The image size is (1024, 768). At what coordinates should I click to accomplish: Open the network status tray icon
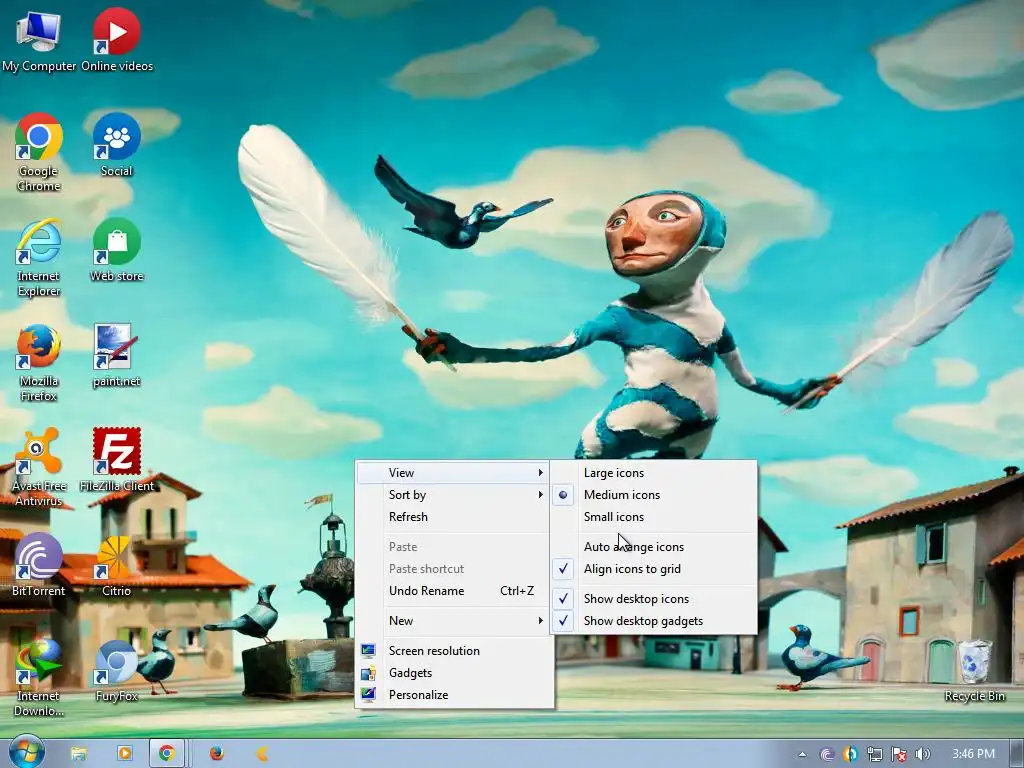click(x=874, y=754)
